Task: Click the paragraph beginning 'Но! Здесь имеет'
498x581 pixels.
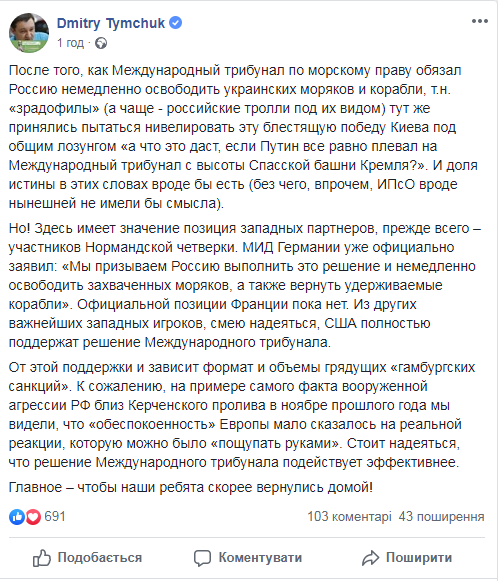Action: [245, 285]
